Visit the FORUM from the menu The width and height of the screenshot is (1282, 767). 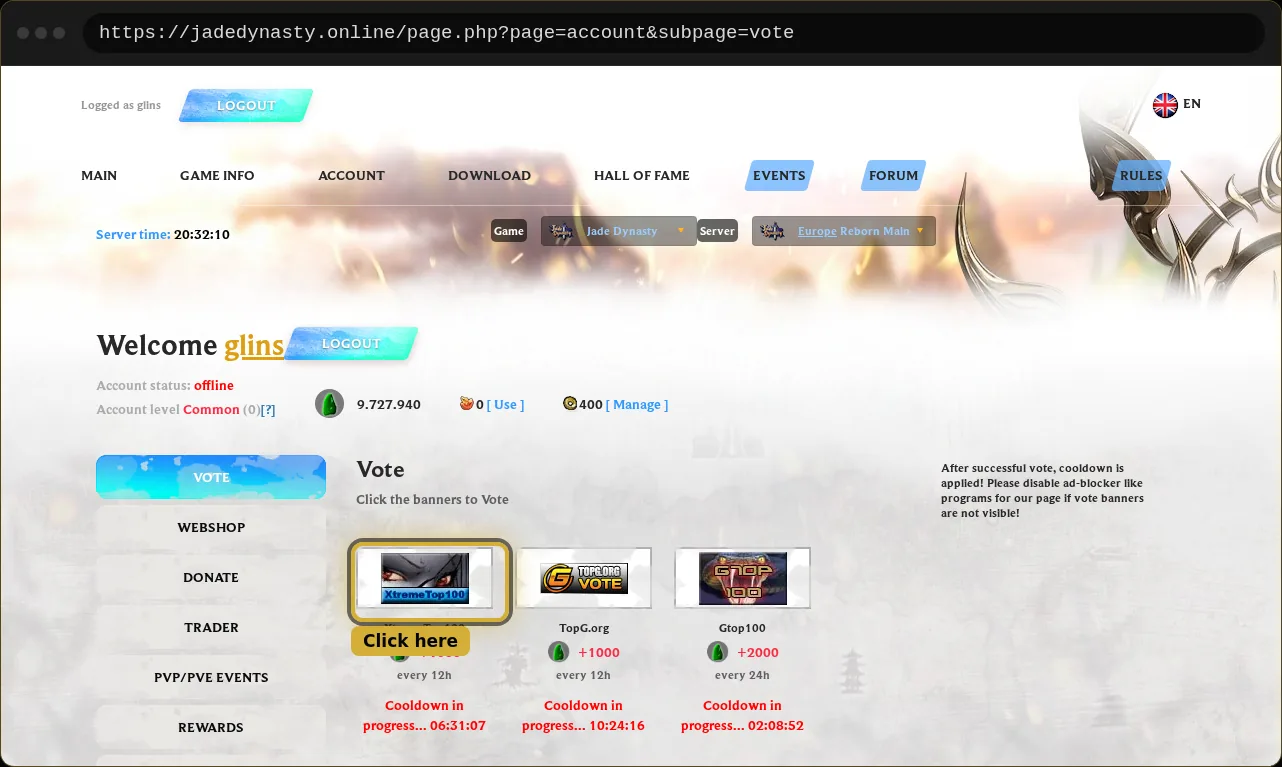tap(893, 176)
